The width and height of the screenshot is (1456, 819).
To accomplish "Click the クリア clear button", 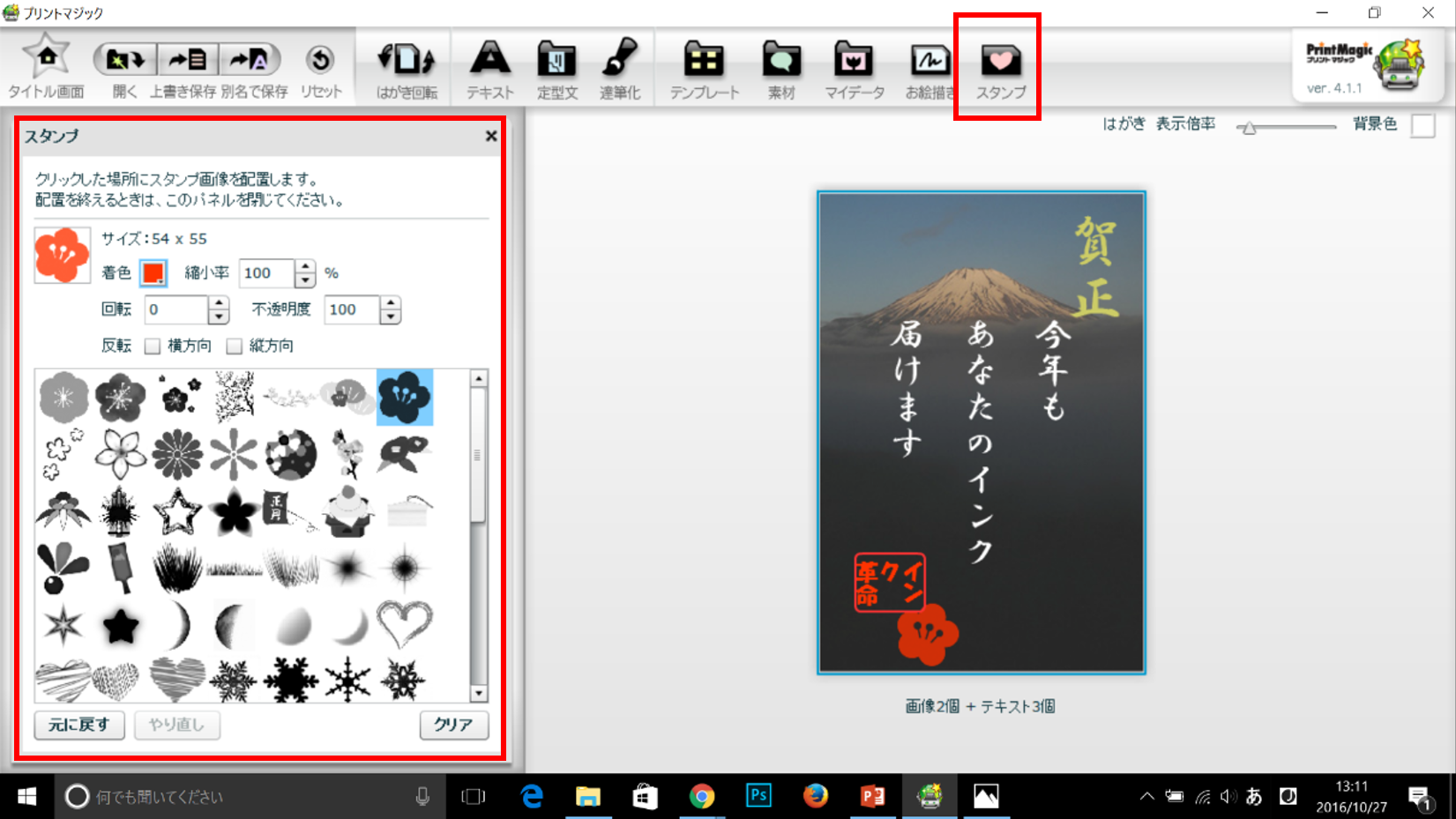I will coord(453,725).
